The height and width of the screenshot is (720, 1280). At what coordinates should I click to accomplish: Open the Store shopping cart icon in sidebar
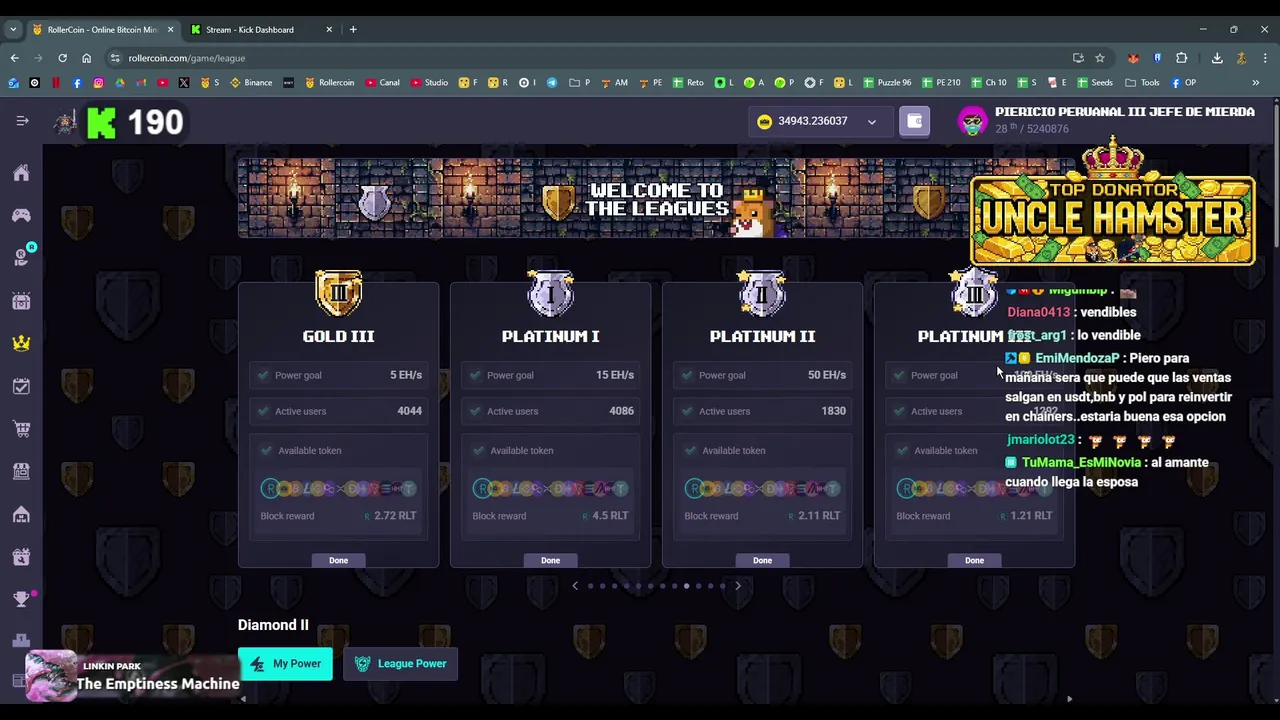[21, 429]
